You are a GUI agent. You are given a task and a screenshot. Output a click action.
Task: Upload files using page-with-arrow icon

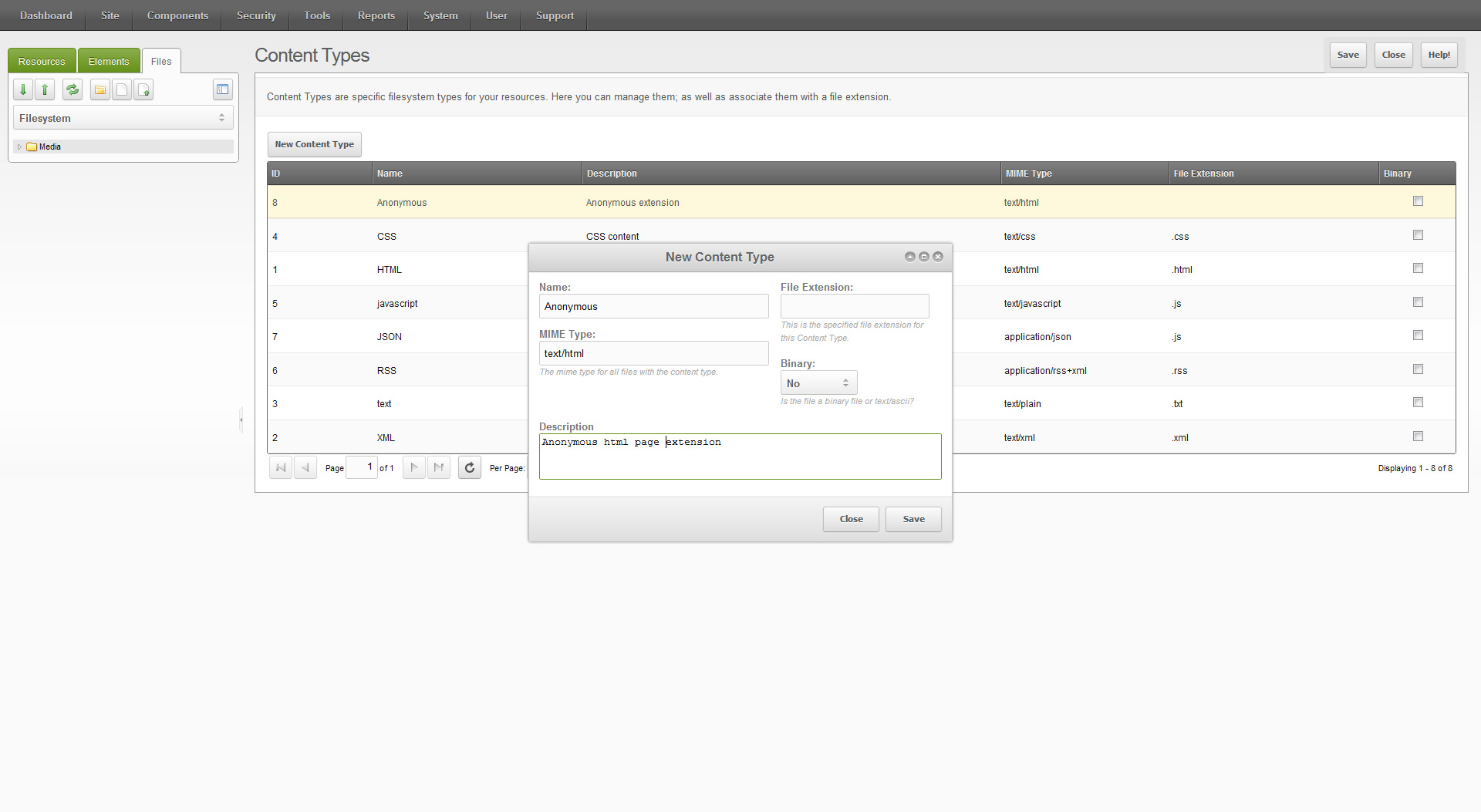coord(143,89)
